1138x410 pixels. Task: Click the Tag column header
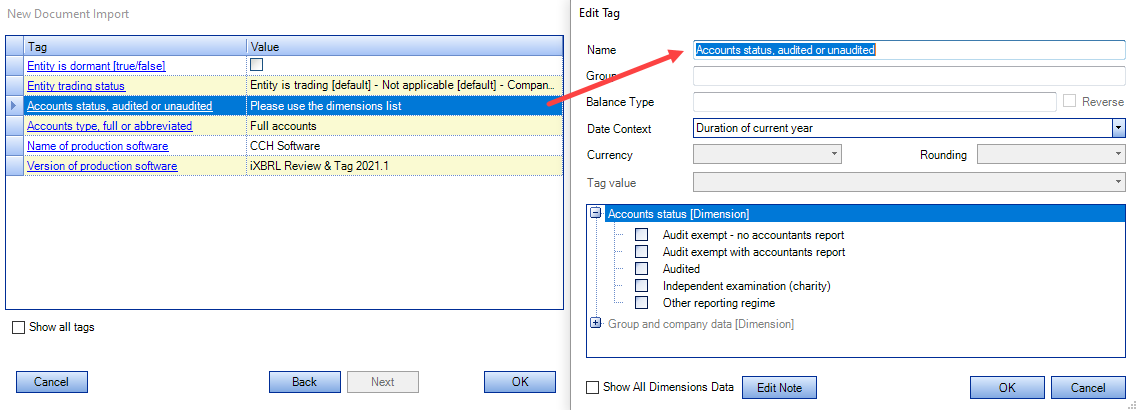pos(135,46)
